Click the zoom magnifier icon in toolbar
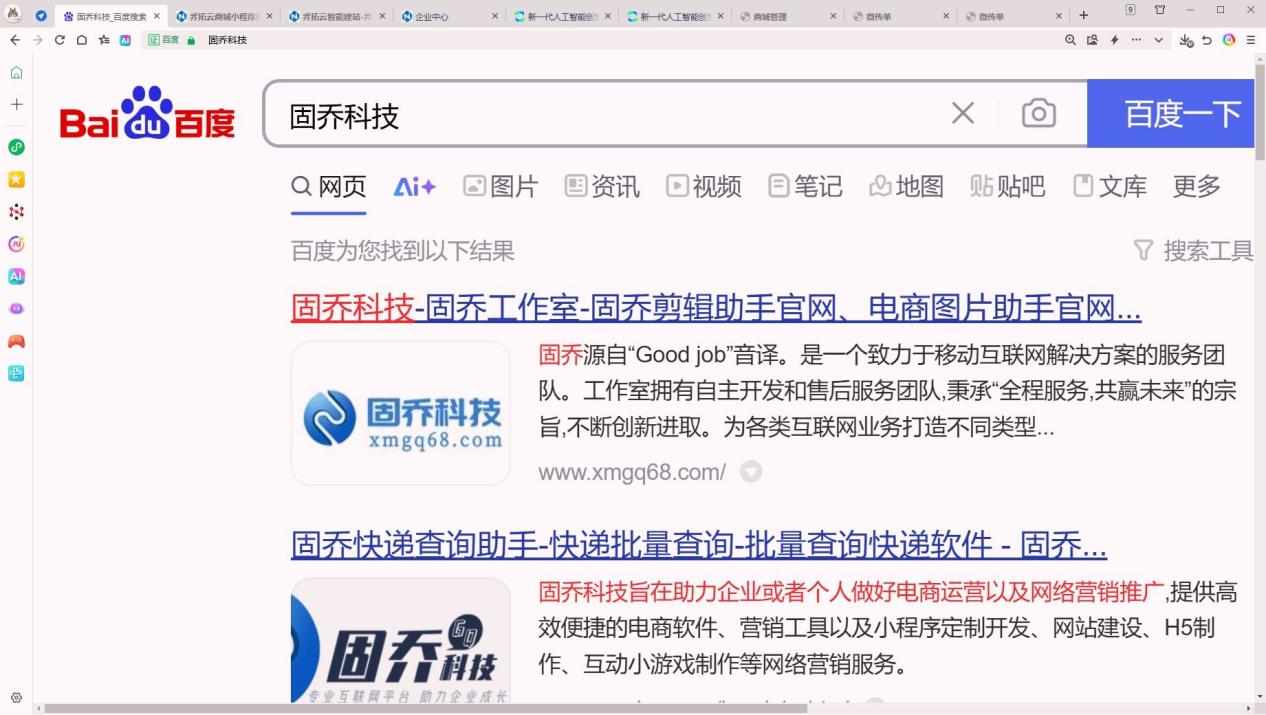Viewport: 1266px width, 715px height. [1070, 40]
